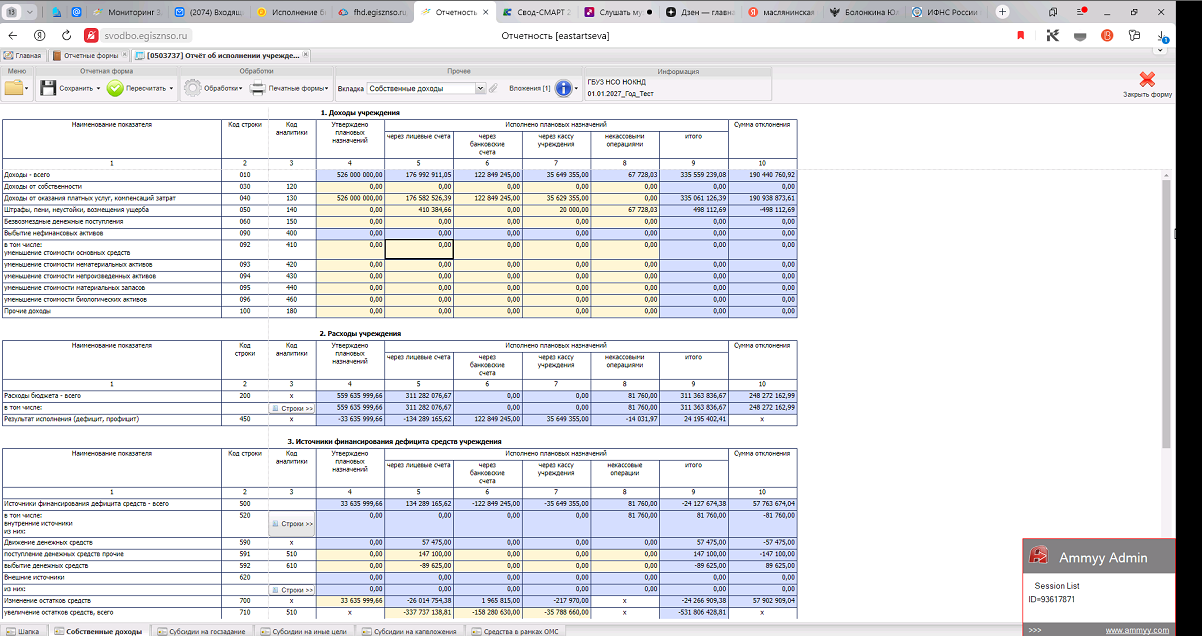Click the Печатные формы printer icon

pyautogui.click(x=257, y=88)
